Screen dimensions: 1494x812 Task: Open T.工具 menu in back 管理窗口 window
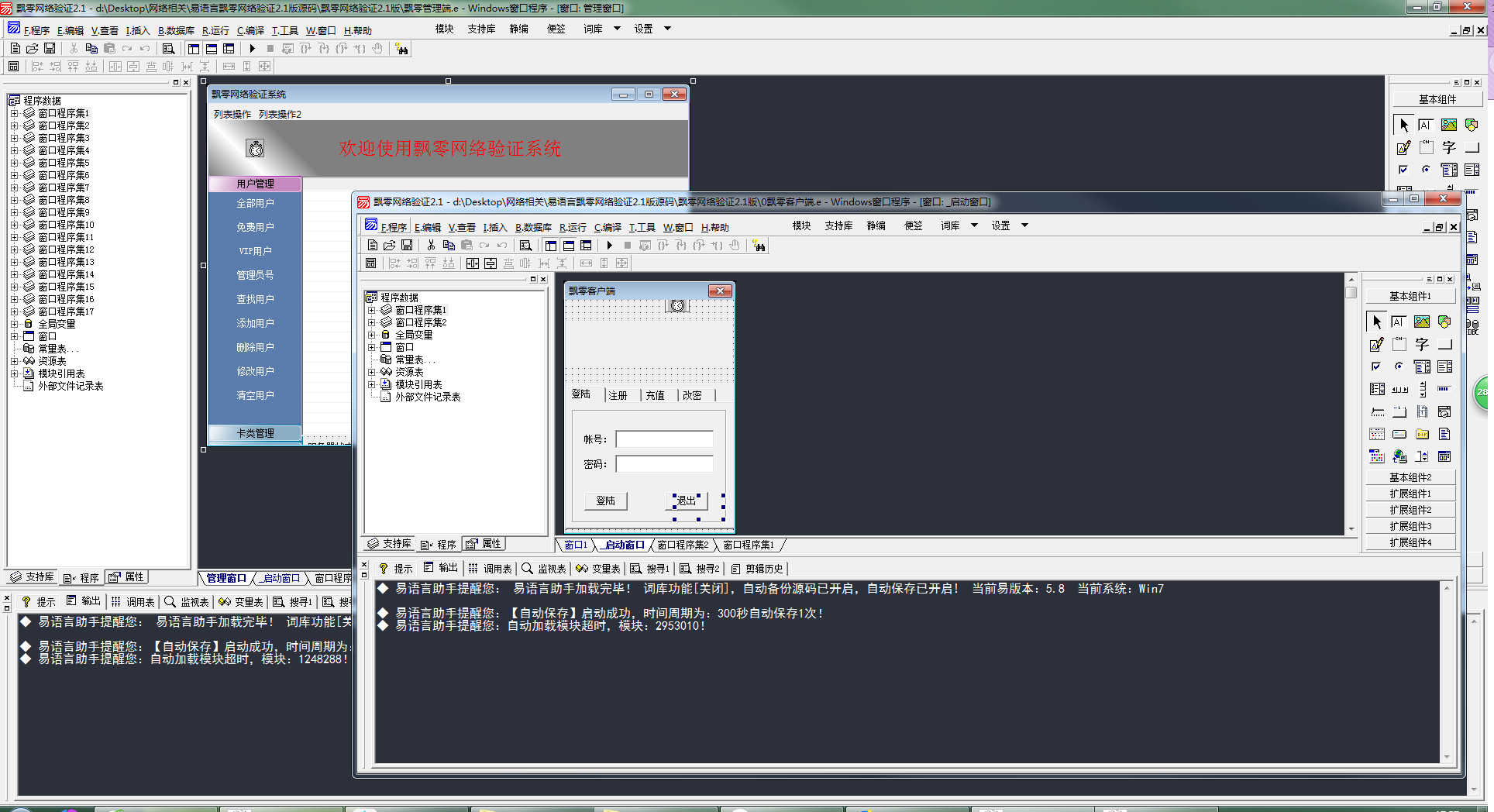pyautogui.click(x=285, y=30)
